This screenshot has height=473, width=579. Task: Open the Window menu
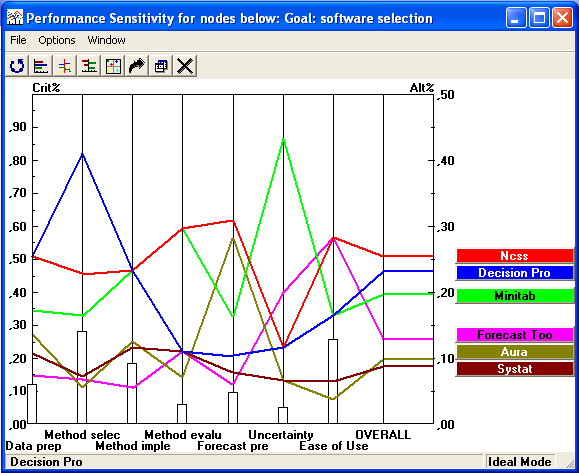pyautogui.click(x=106, y=40)
